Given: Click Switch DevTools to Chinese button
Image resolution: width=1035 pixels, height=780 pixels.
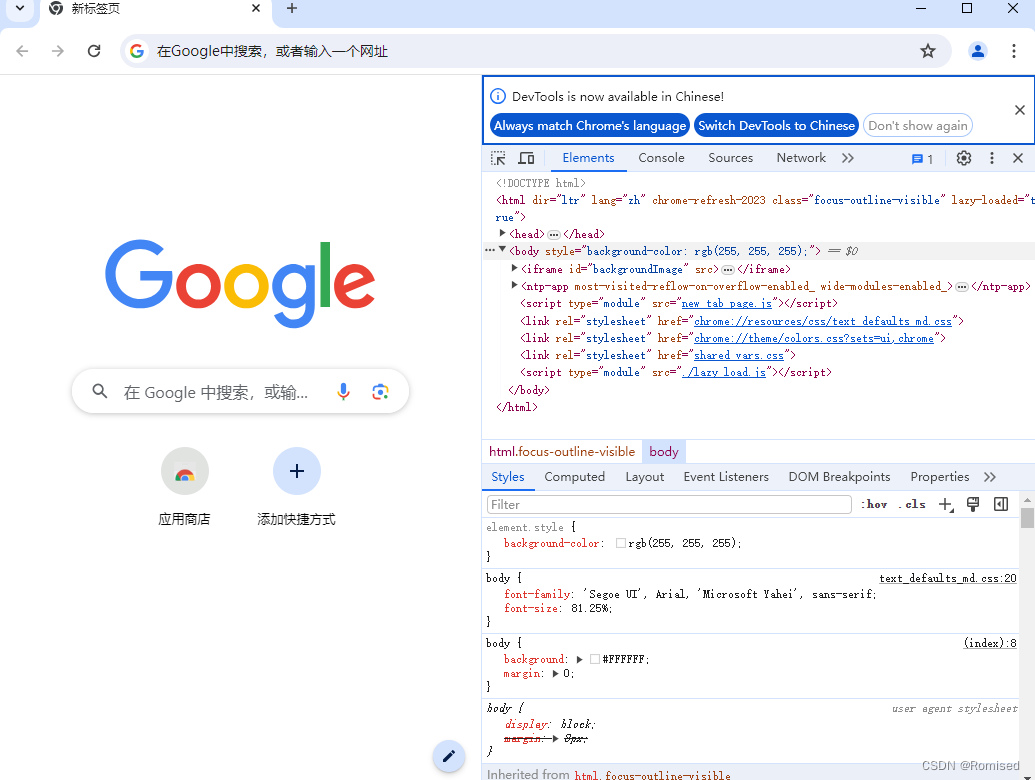Looking at the screenshot, I should coord(776,125).
